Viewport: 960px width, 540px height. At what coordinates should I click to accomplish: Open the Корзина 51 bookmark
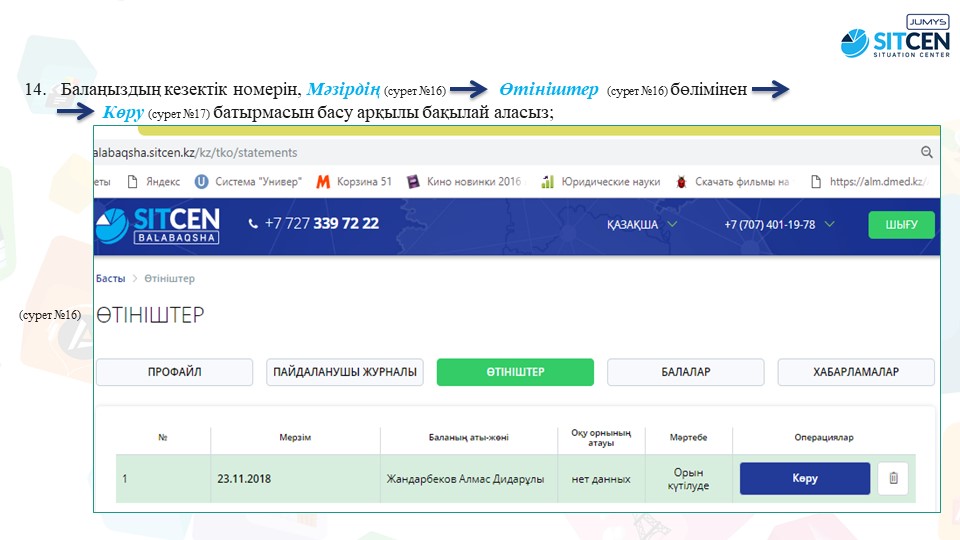[354, 182]
